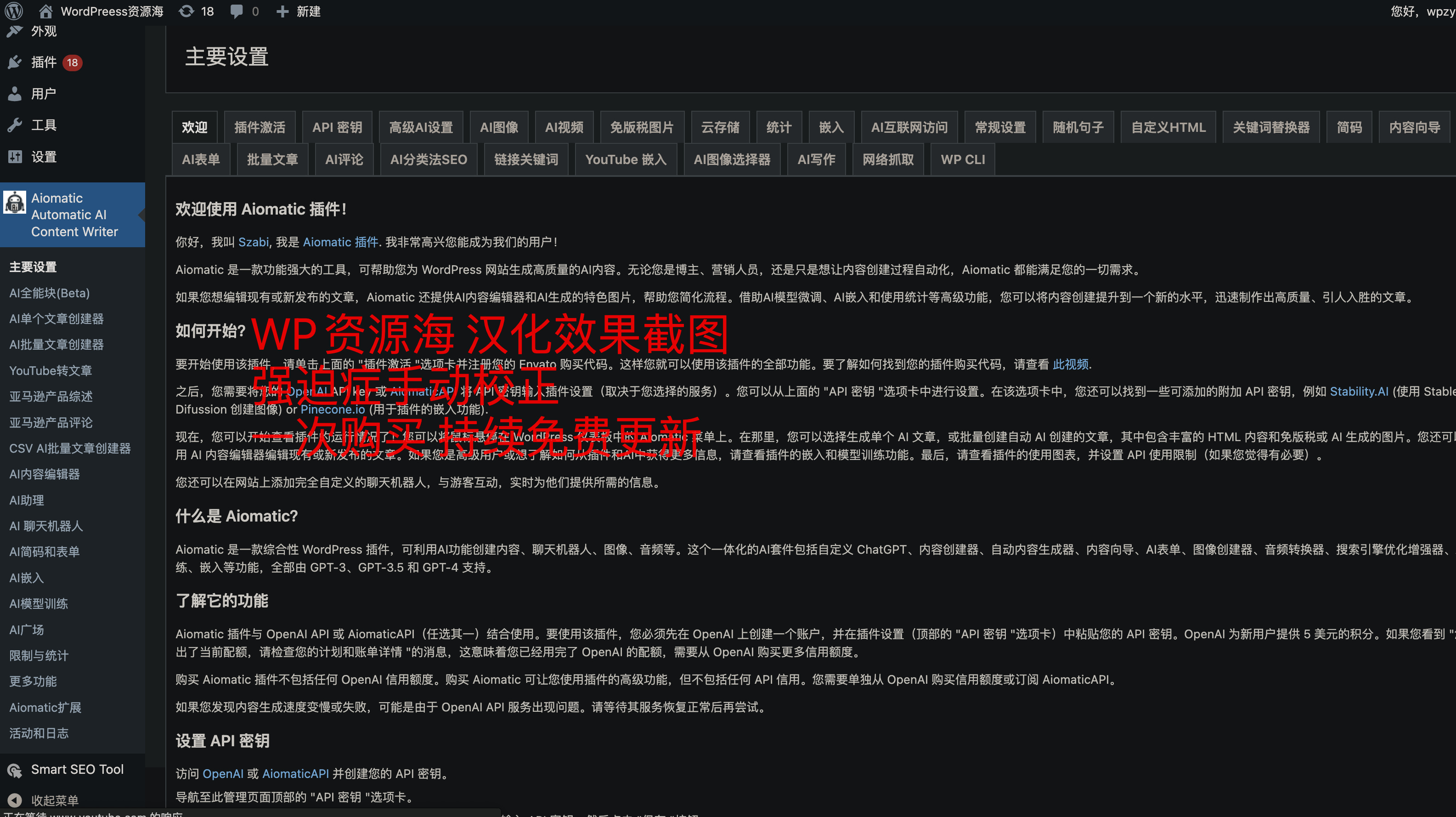1456x817 pixels.
Task: Go to AI 聊天机器人
Action: 46,526
